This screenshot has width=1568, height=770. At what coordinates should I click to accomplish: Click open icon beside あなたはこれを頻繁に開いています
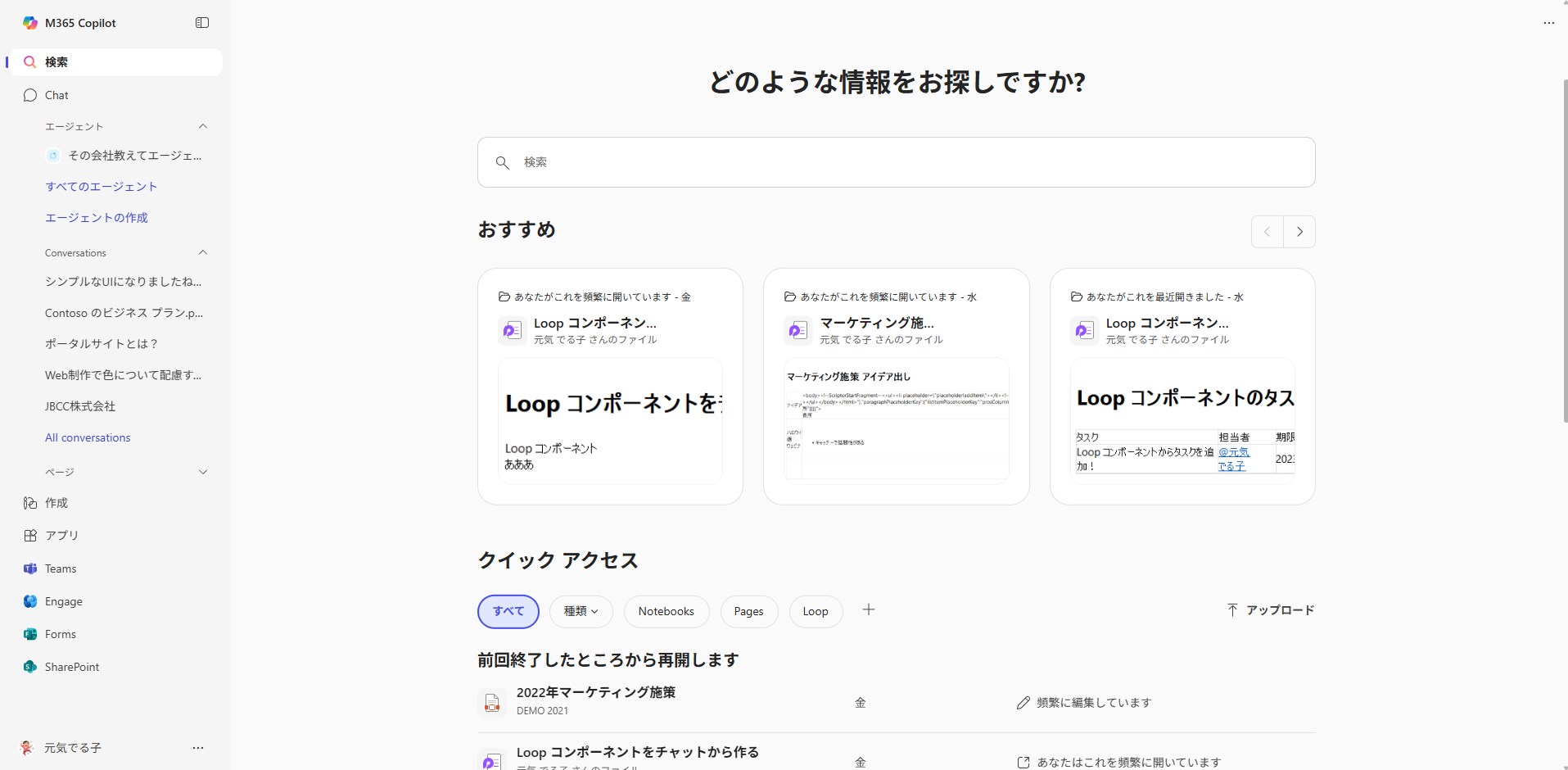tap(1023, 763)
